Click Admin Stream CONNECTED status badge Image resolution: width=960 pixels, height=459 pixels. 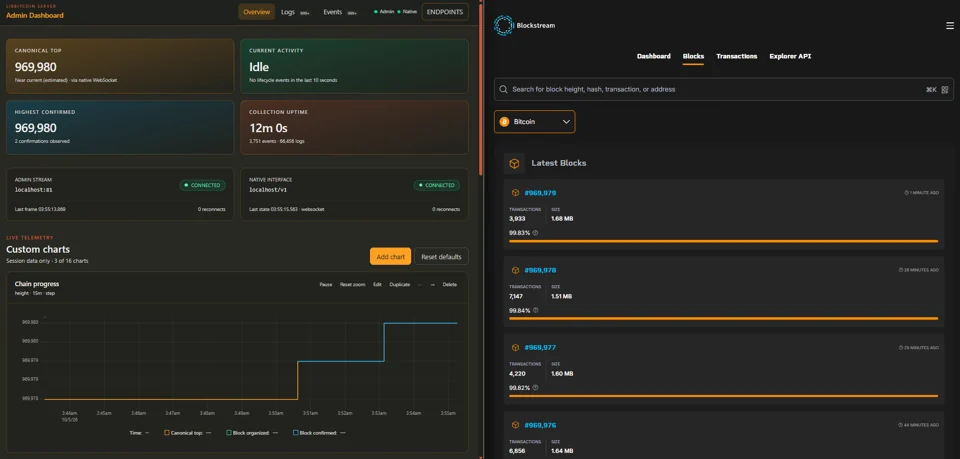[x=203, y=185]
